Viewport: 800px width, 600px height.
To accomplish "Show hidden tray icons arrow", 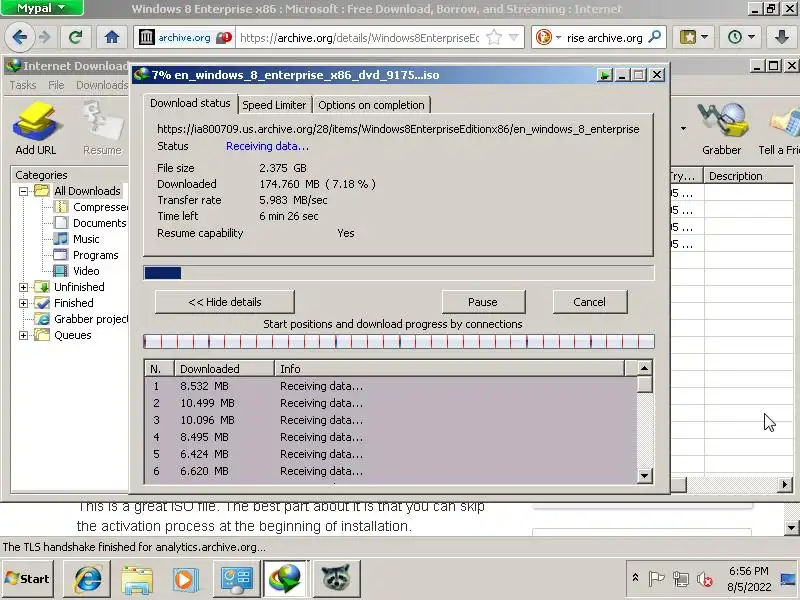I will (635, 578).
